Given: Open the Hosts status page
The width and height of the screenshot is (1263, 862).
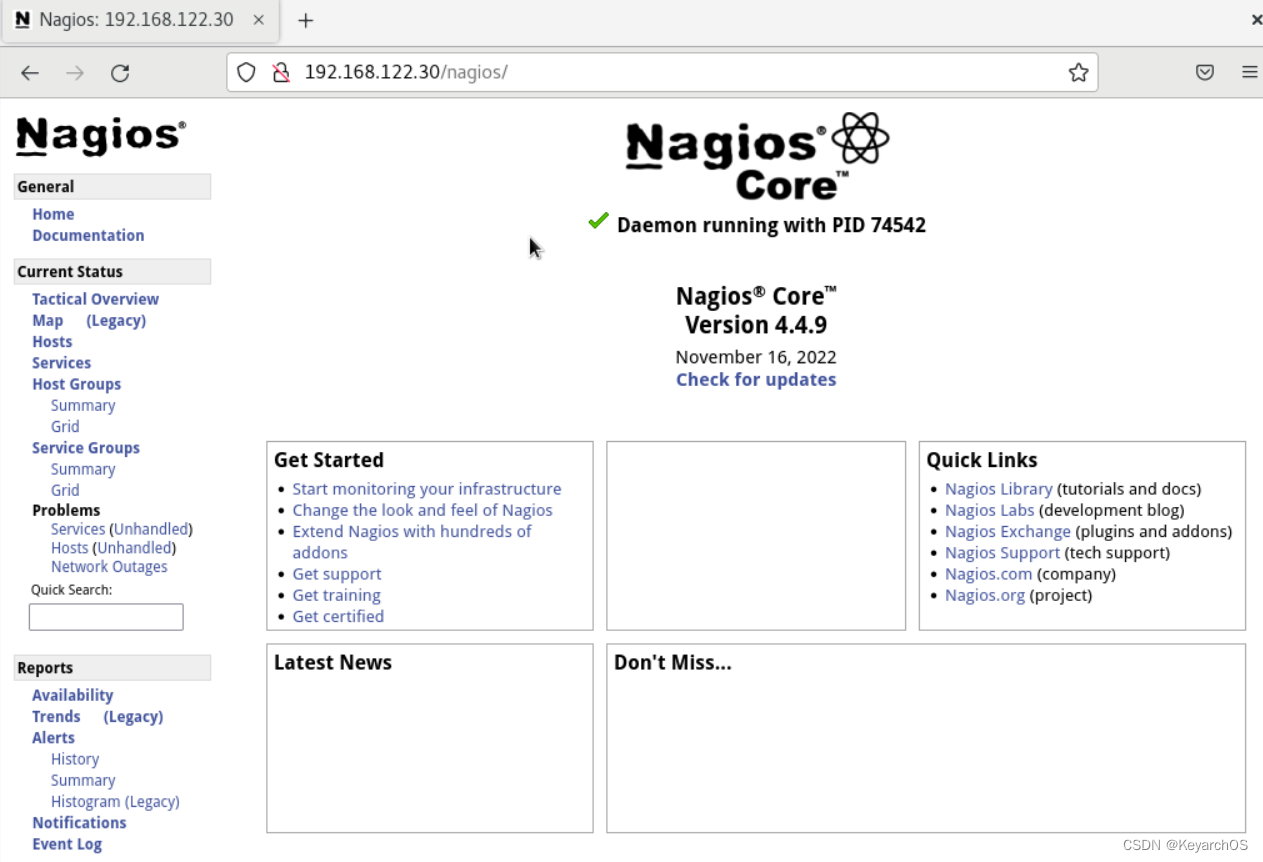Looking at the screenshot, I should (52, 341).
